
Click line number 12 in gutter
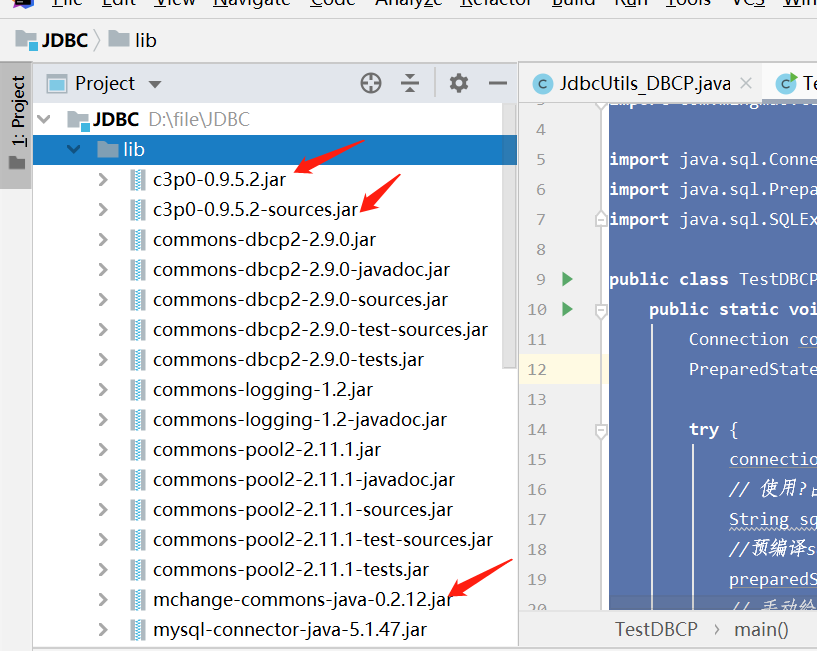[x=537, y=370]
